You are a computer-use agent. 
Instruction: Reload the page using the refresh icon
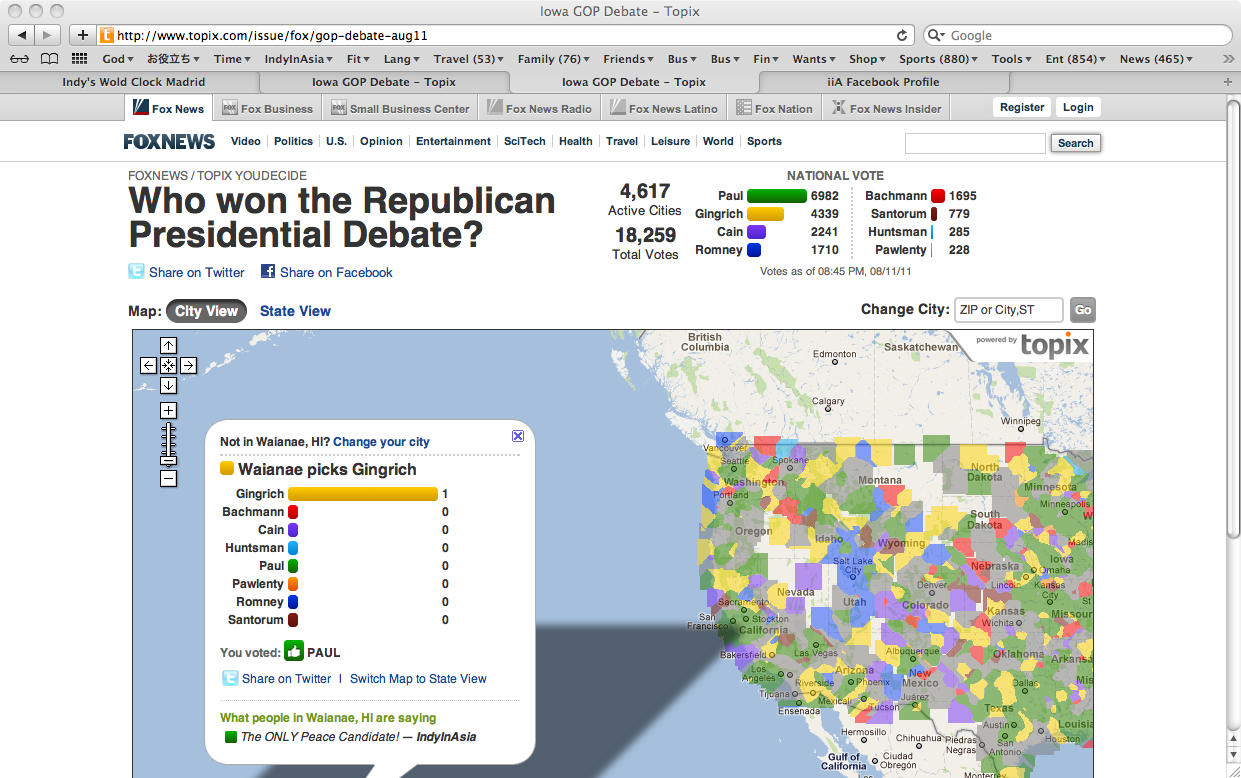902,35
